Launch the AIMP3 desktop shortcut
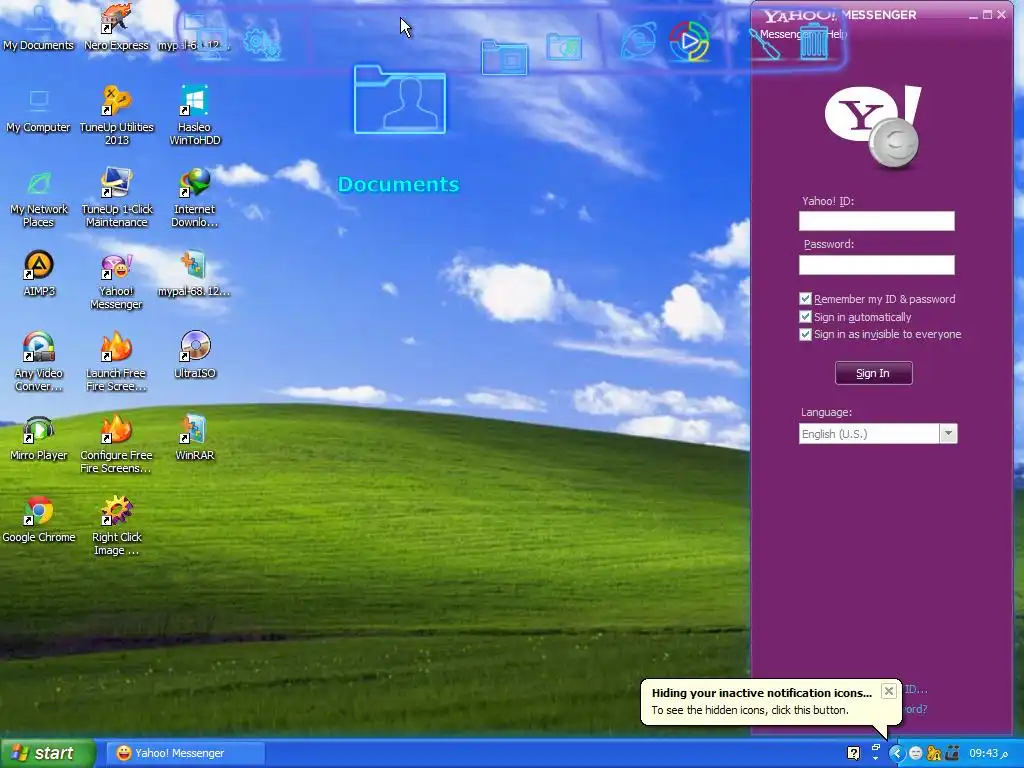 39,274
